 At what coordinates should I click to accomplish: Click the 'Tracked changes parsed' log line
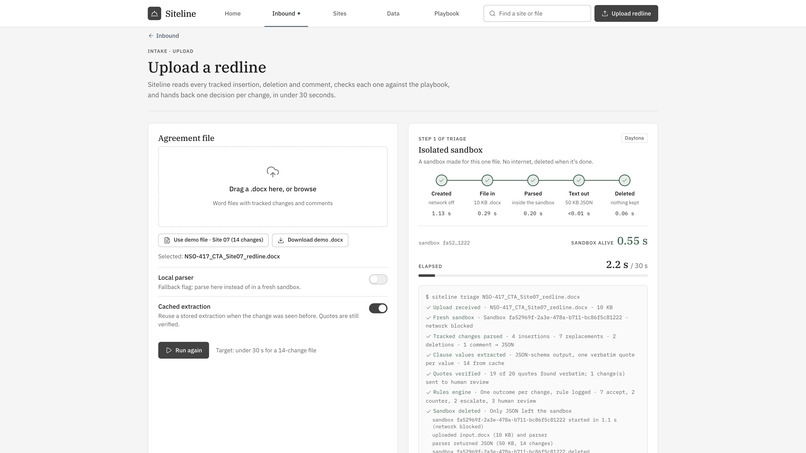(521, 340)
